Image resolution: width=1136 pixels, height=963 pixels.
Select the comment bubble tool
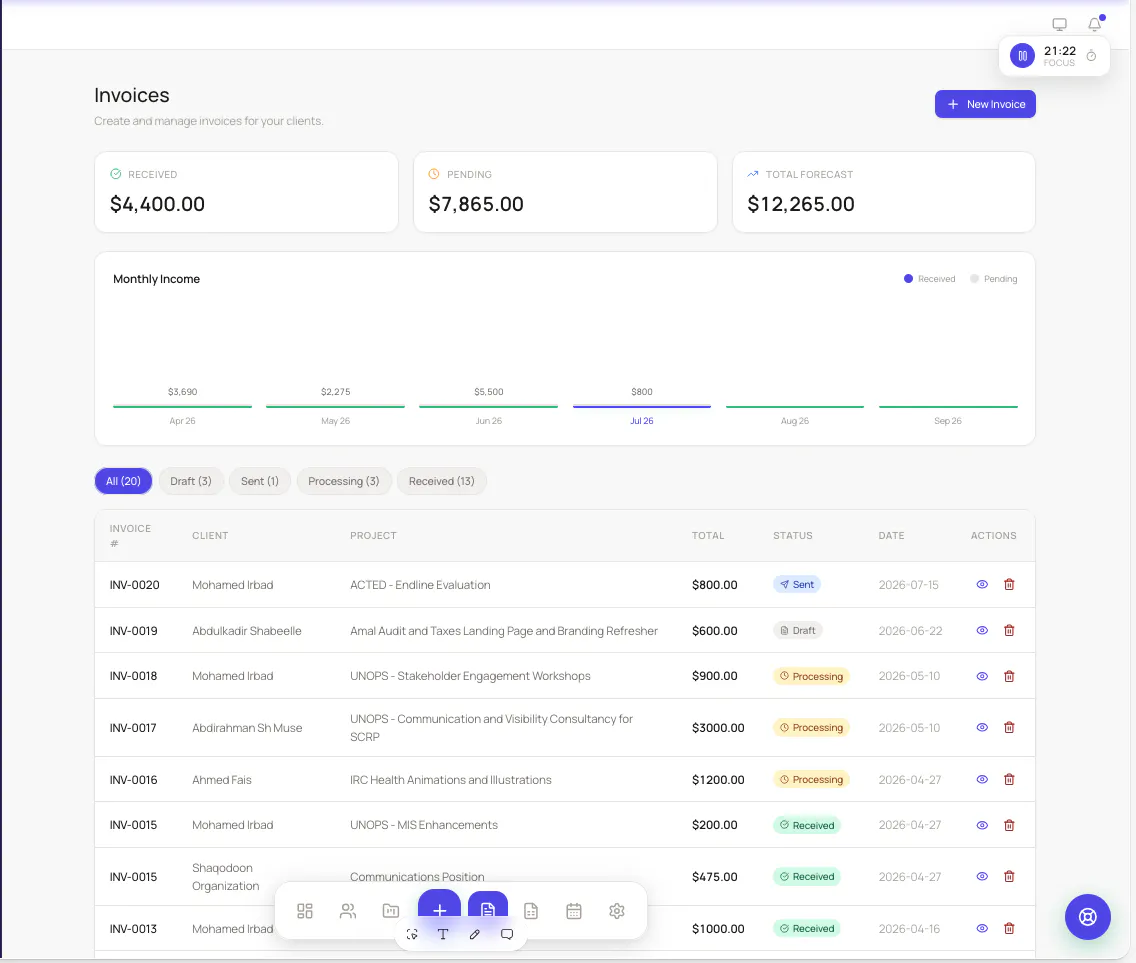pos(507,934)
